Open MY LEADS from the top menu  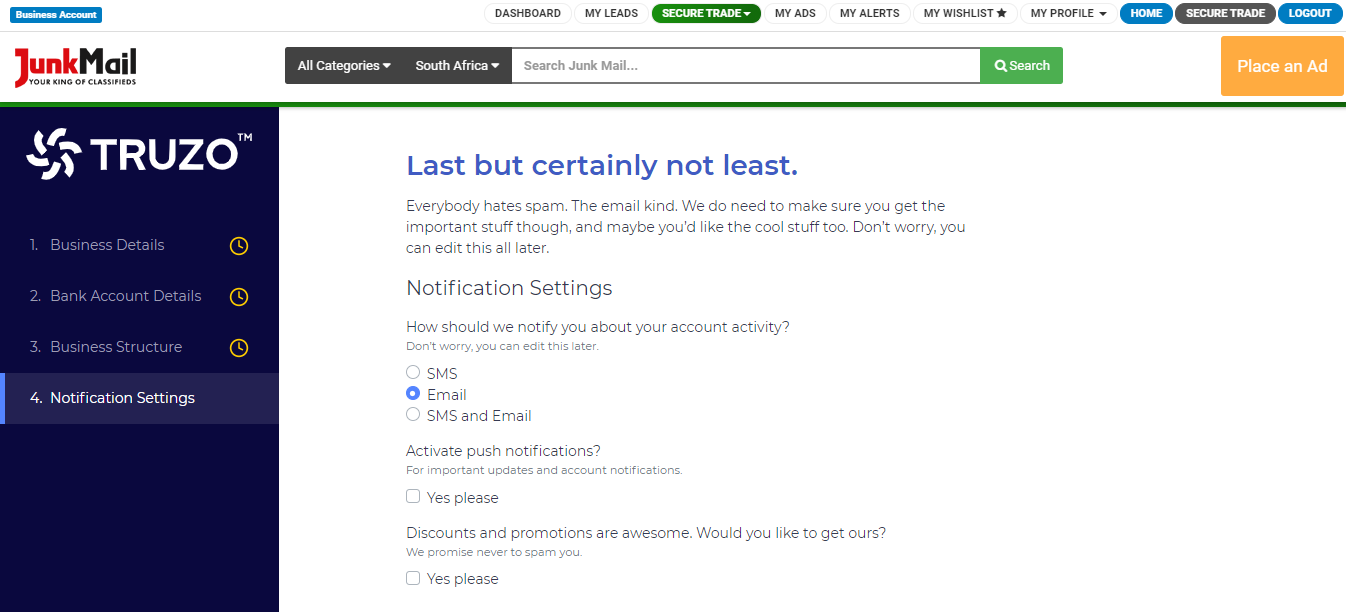(611, 14)
